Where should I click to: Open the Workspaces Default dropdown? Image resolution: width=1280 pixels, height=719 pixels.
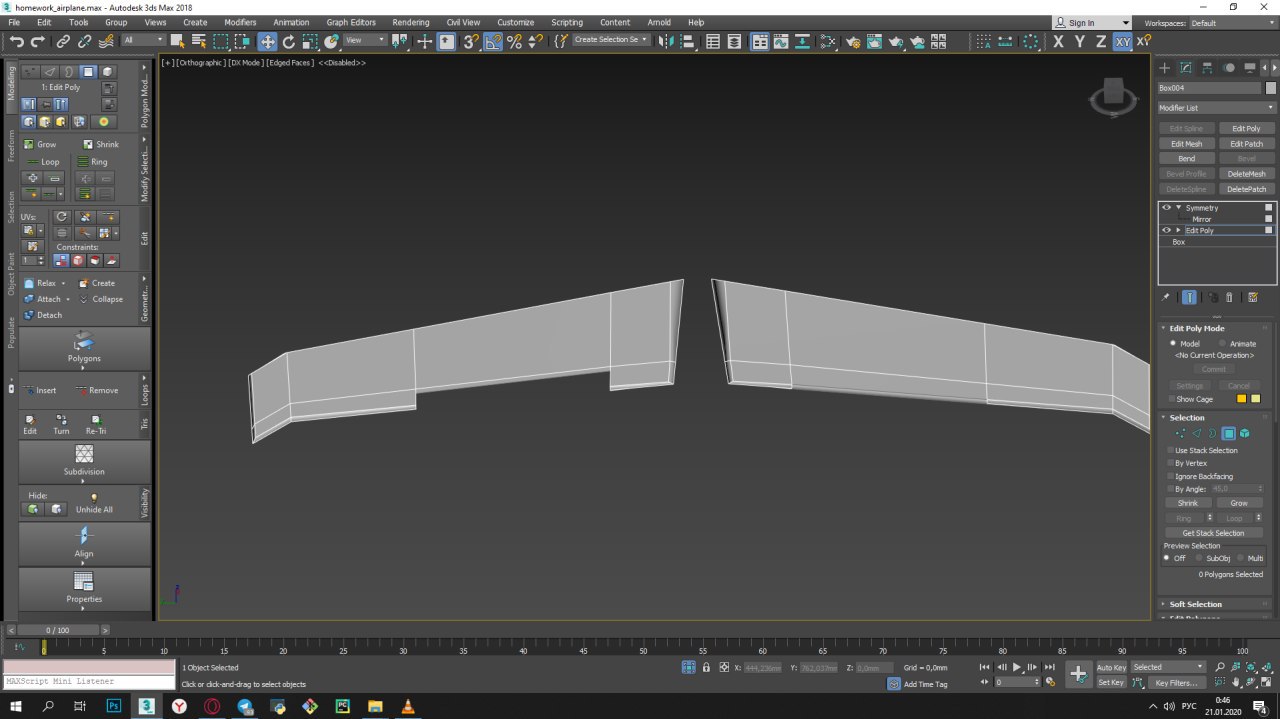click(1232, 23)
